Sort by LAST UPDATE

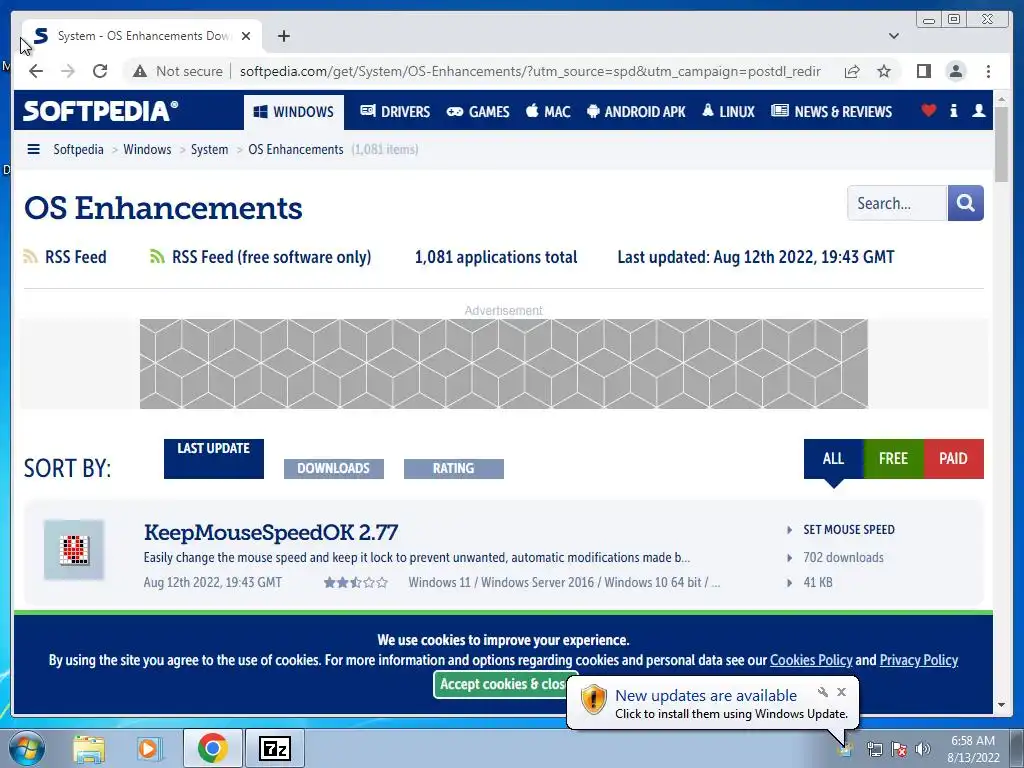point(214,458)
